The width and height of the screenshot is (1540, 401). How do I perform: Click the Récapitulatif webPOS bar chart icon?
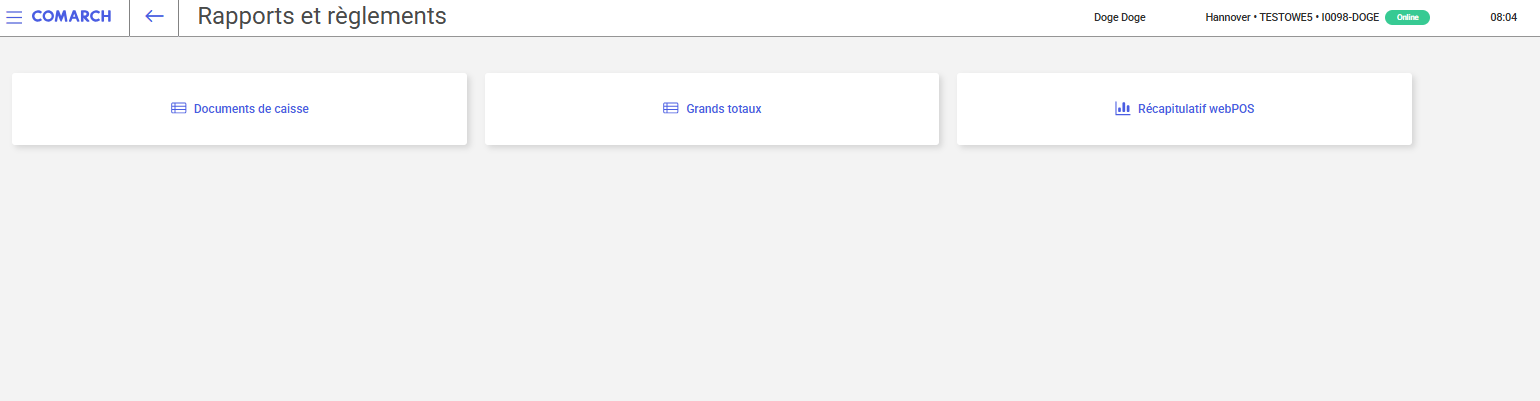1123,108
